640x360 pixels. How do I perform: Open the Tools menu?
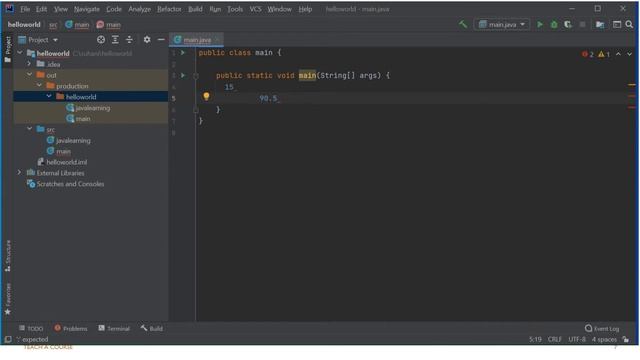(x=235, y=9)
